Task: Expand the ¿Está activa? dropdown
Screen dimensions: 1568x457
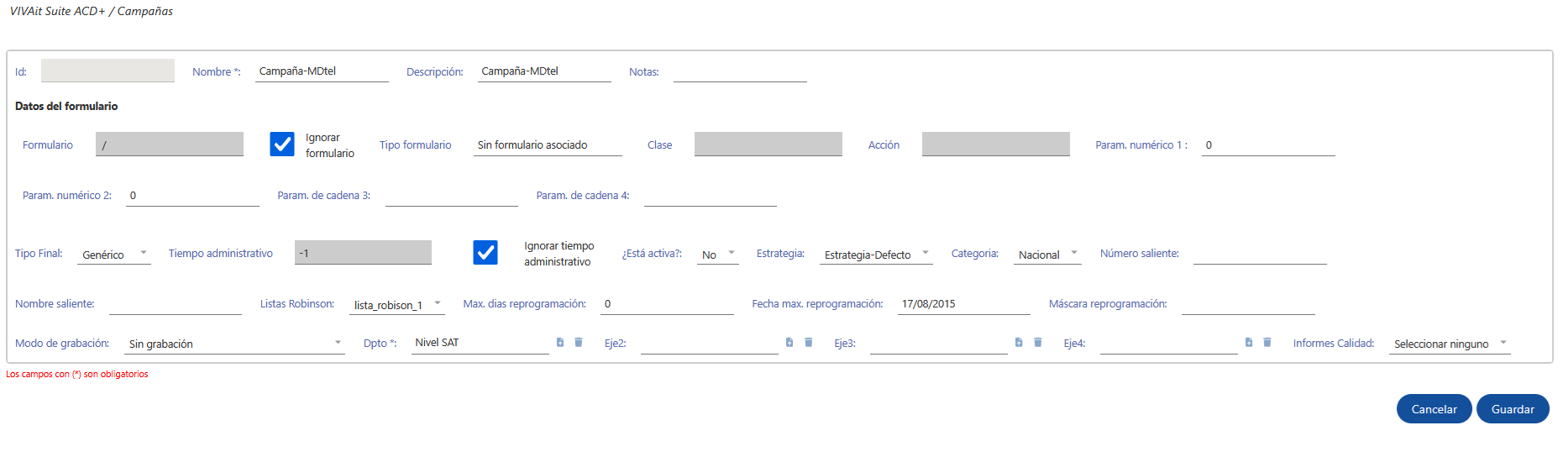Action: [x=718, y=254]
